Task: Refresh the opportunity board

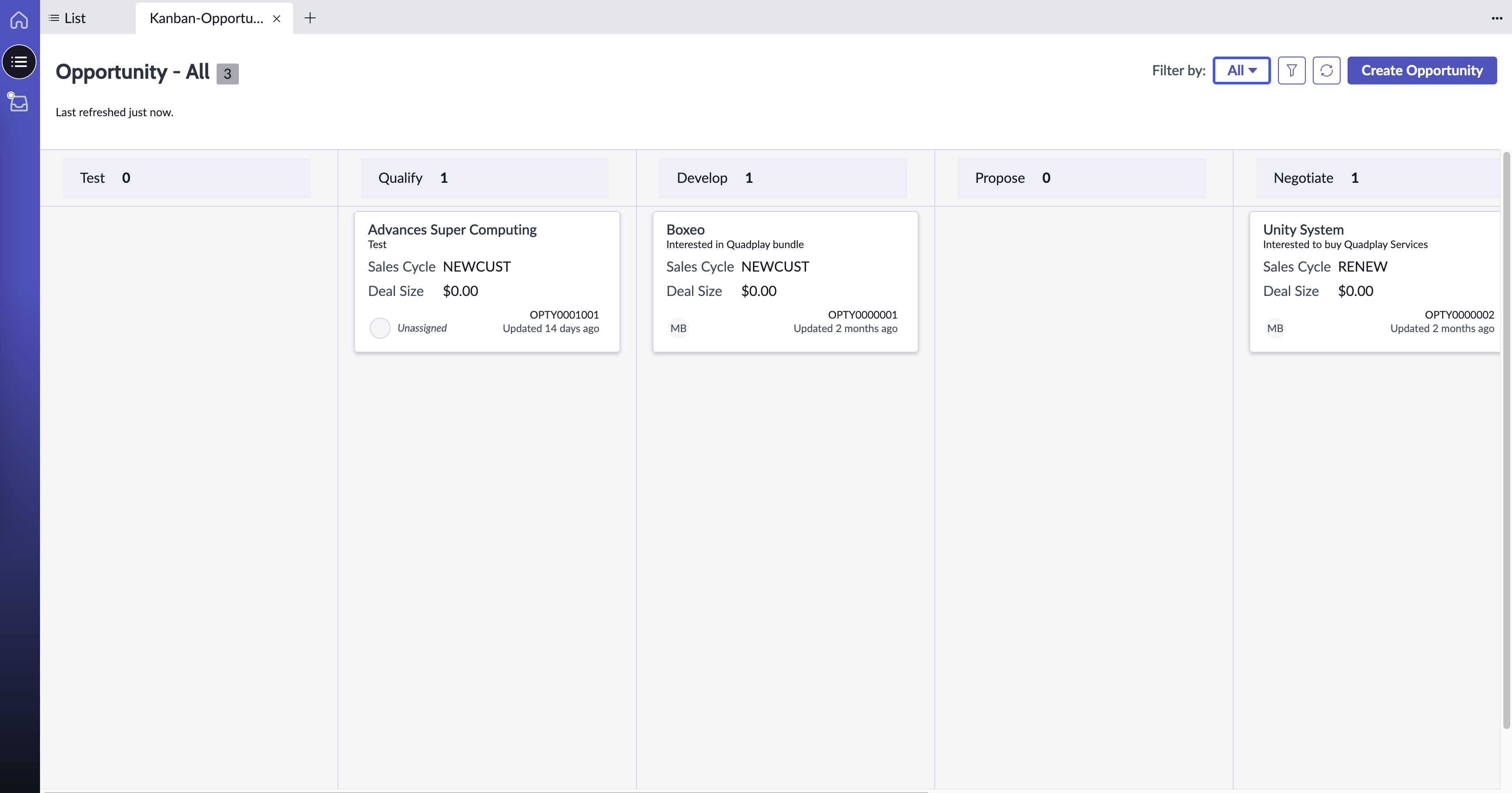Action: (x=1327, y=71)
